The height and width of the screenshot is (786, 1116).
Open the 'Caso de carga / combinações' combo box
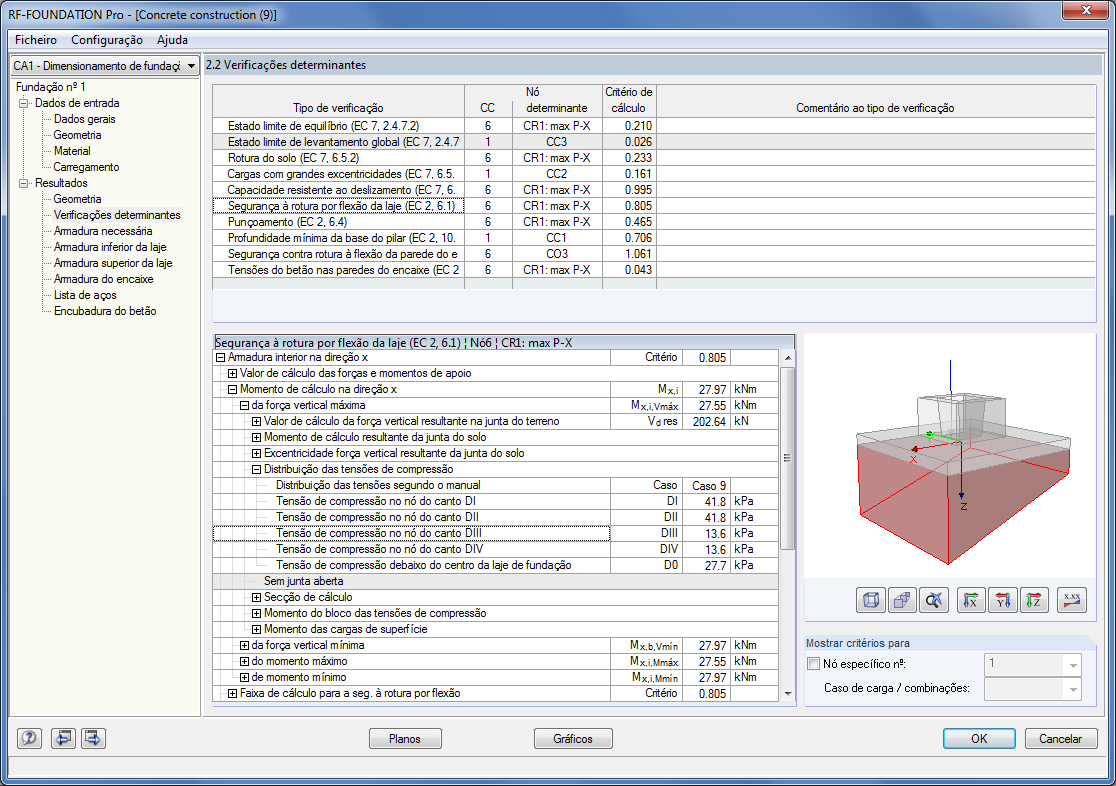tap(1033, 688)
